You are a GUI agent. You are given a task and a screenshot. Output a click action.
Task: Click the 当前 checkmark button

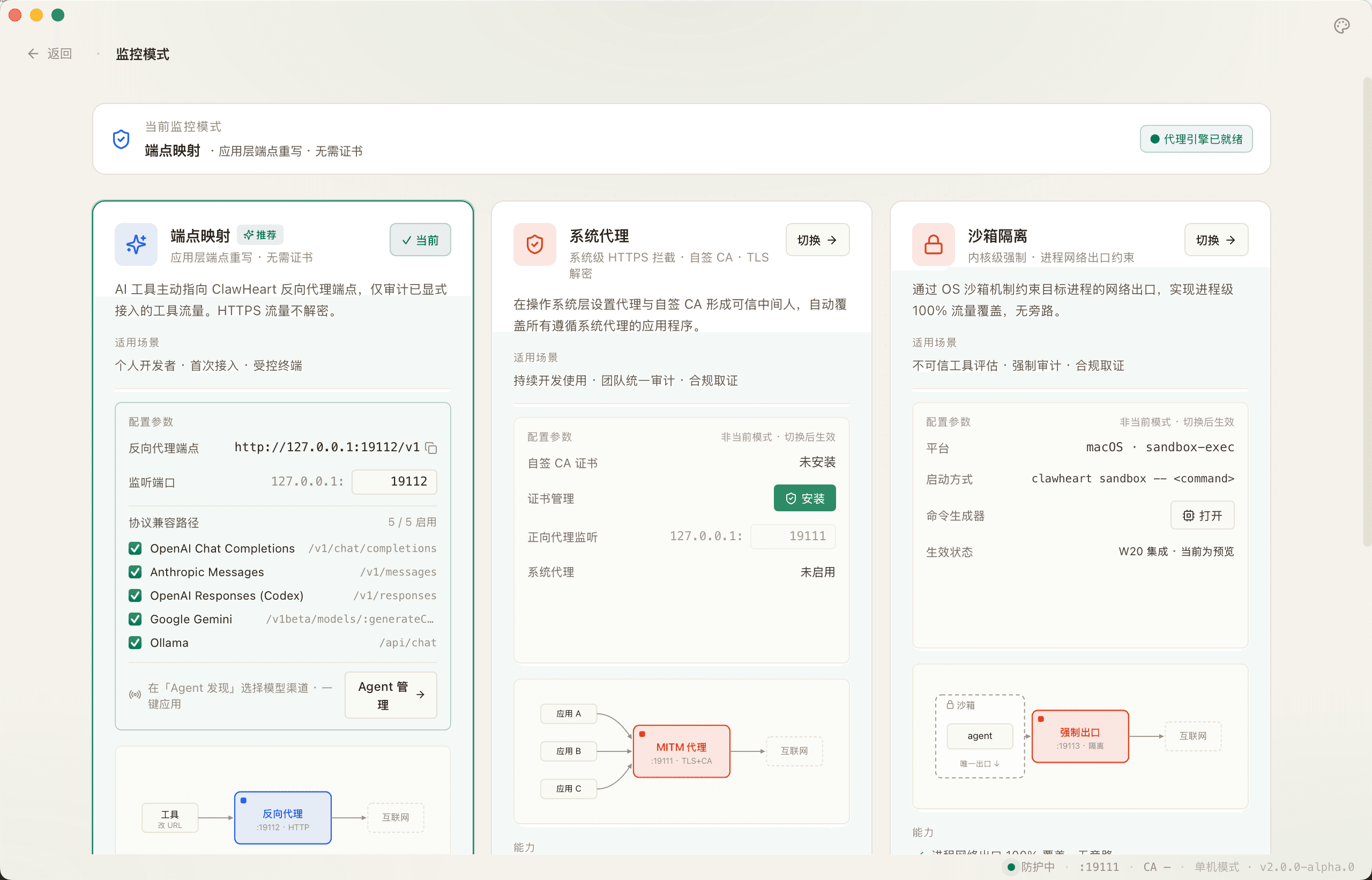(420, 240)
